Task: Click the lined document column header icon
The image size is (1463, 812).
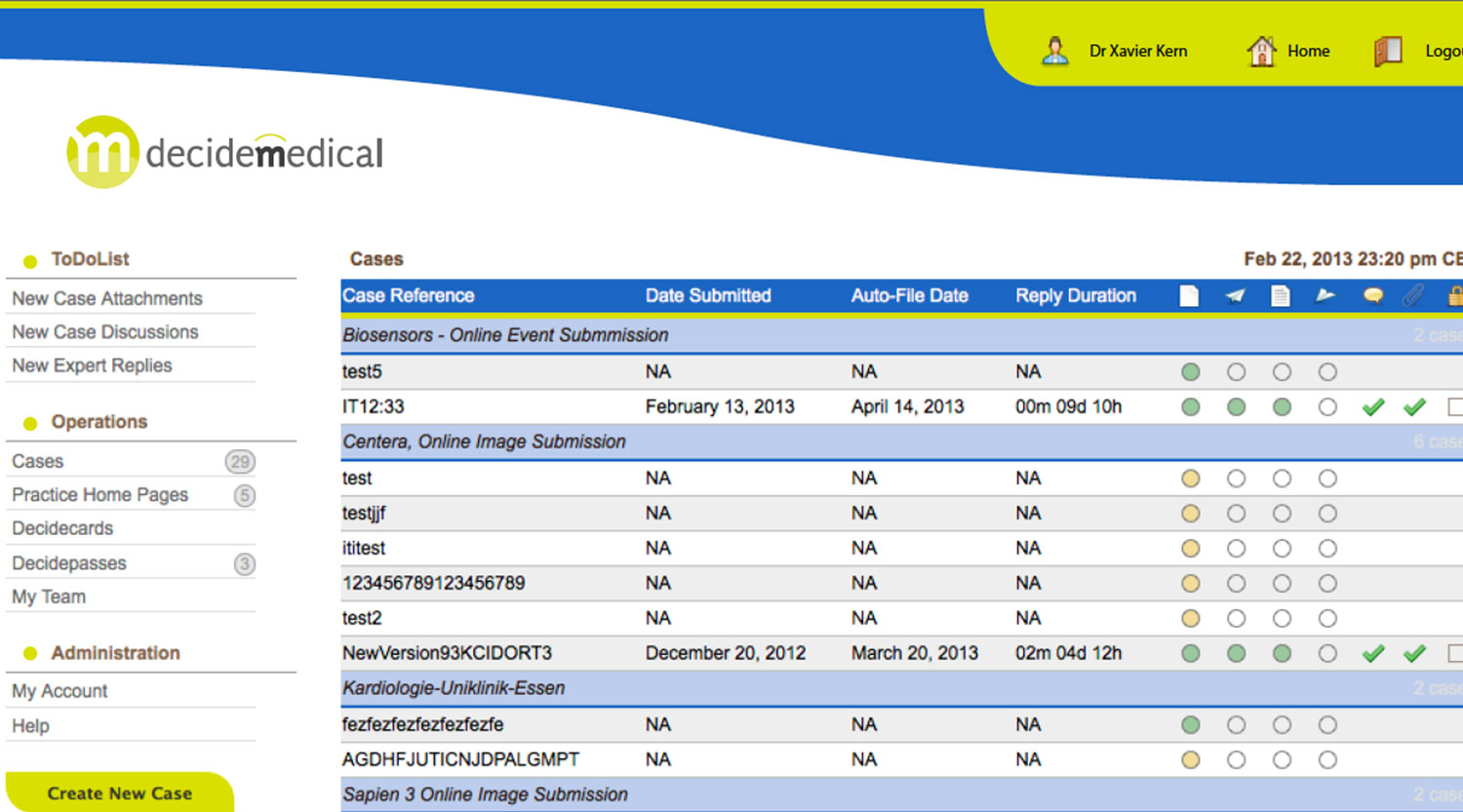Action: (1281, 296)
